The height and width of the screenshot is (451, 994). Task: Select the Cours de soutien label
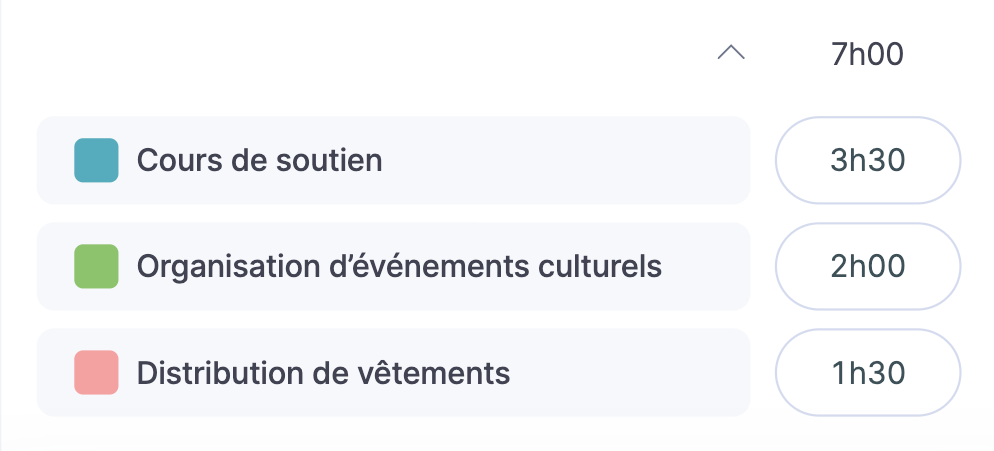click(259, 160)
